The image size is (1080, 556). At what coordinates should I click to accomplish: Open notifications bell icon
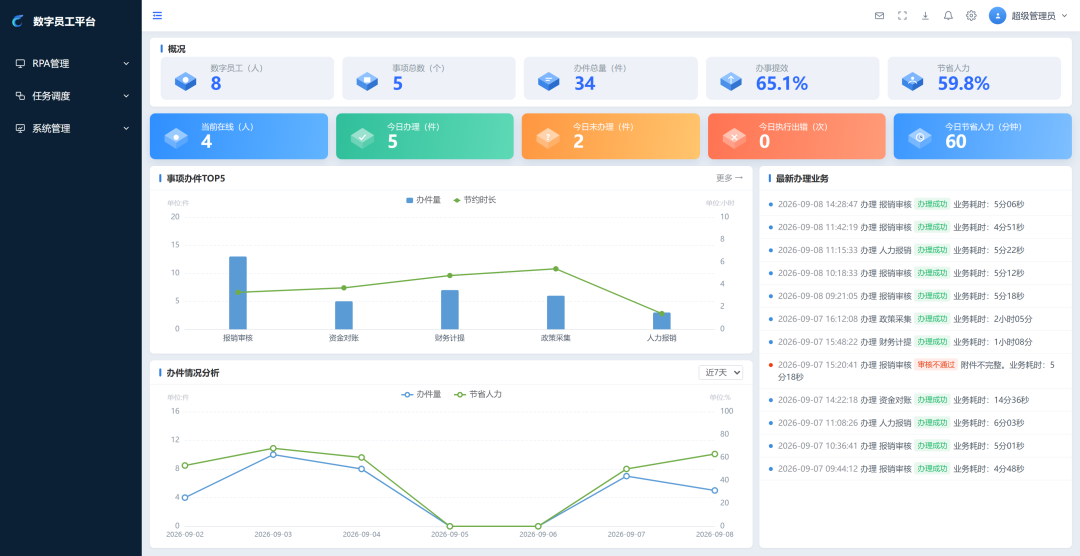[x=948, y=16]
